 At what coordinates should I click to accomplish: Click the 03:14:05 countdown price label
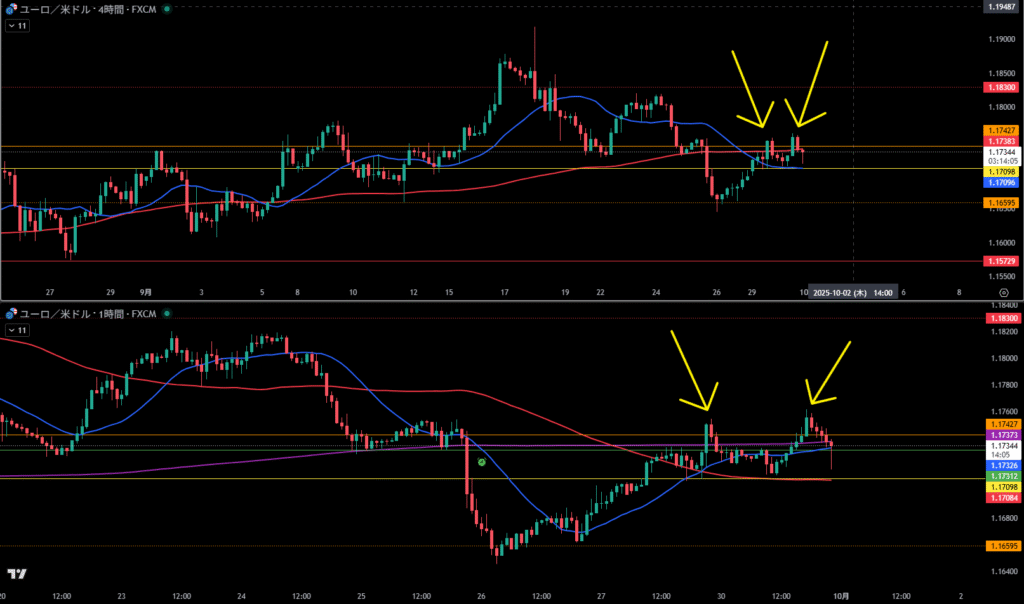point(1002,160)
